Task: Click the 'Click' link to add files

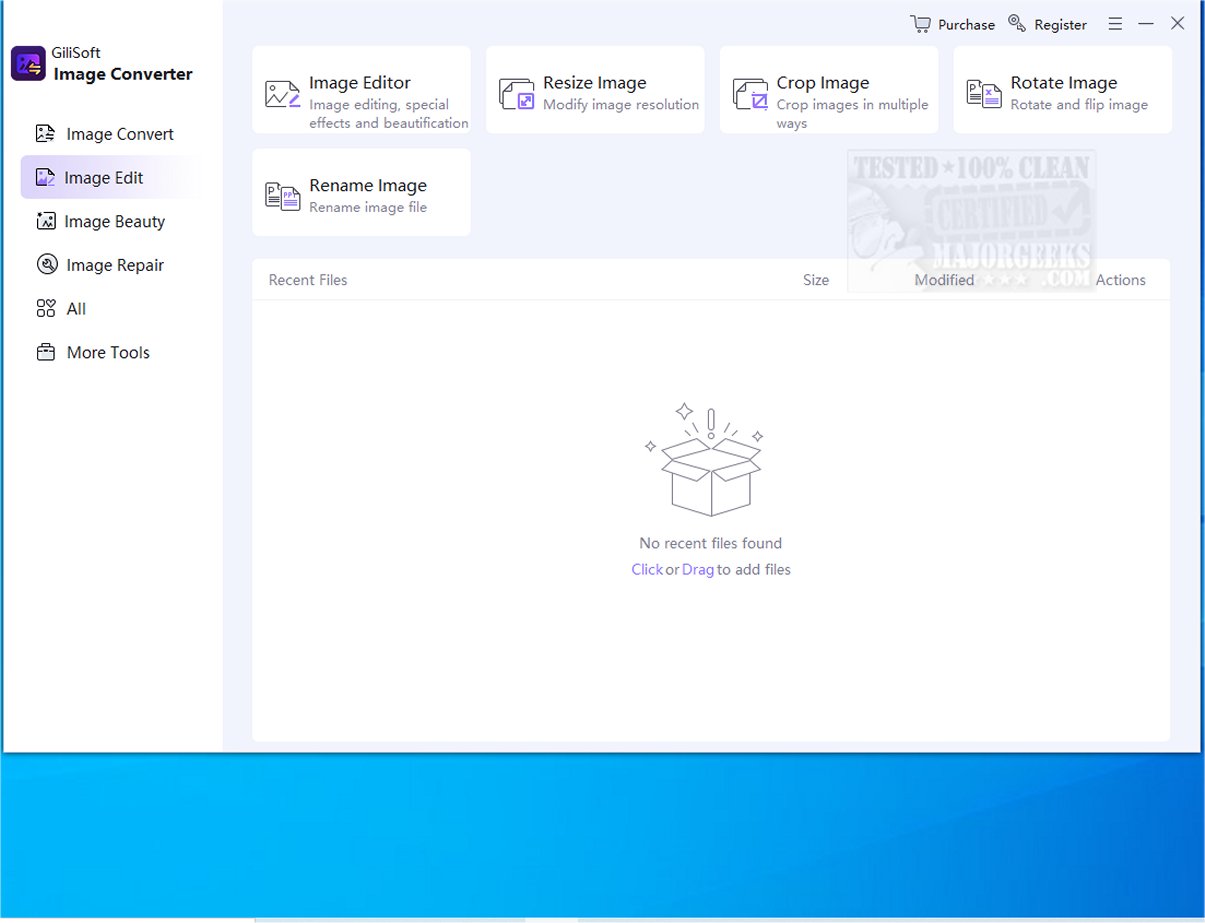Action: tap(647, 569)
